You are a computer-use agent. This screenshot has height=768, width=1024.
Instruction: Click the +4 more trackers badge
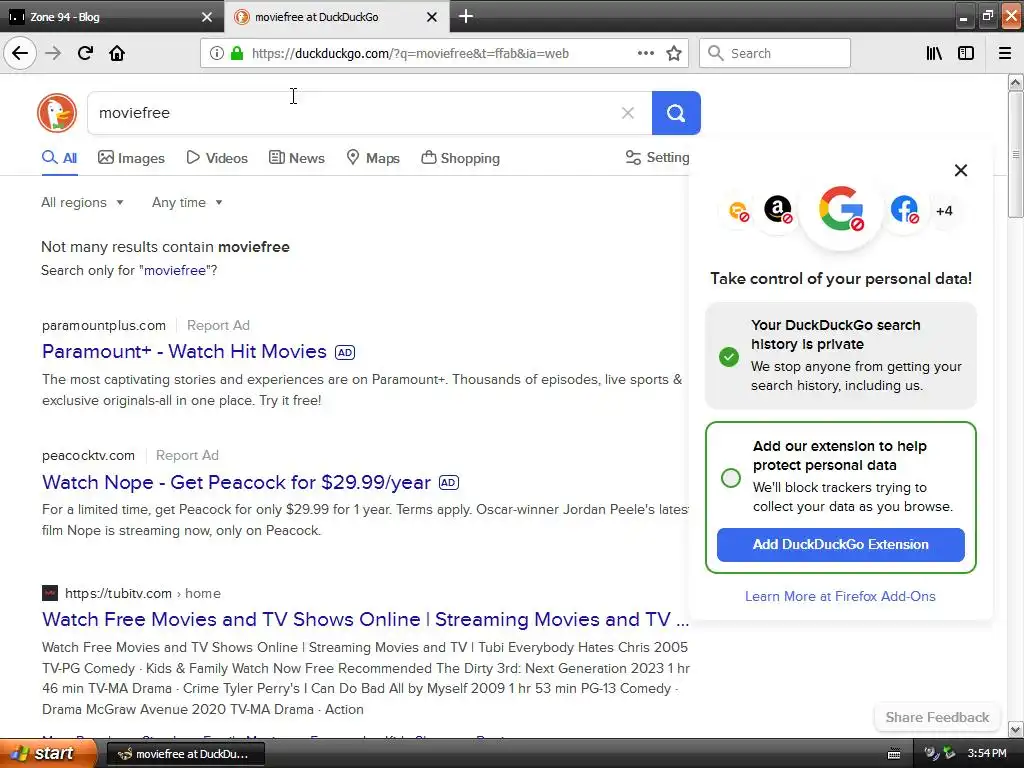tap(944, 211)
